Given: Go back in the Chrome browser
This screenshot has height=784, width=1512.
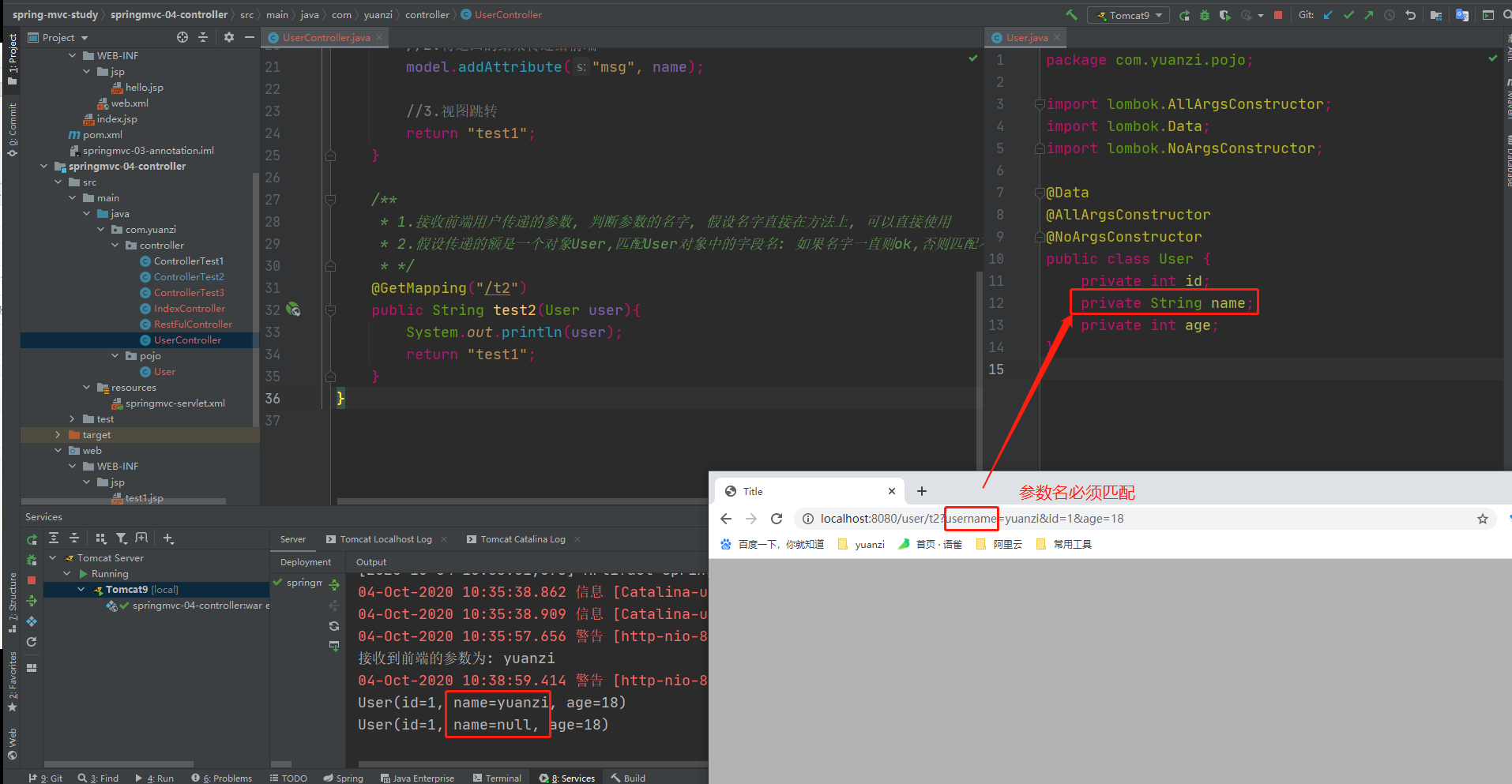Looking at the screenshot, I should (726, 519).
